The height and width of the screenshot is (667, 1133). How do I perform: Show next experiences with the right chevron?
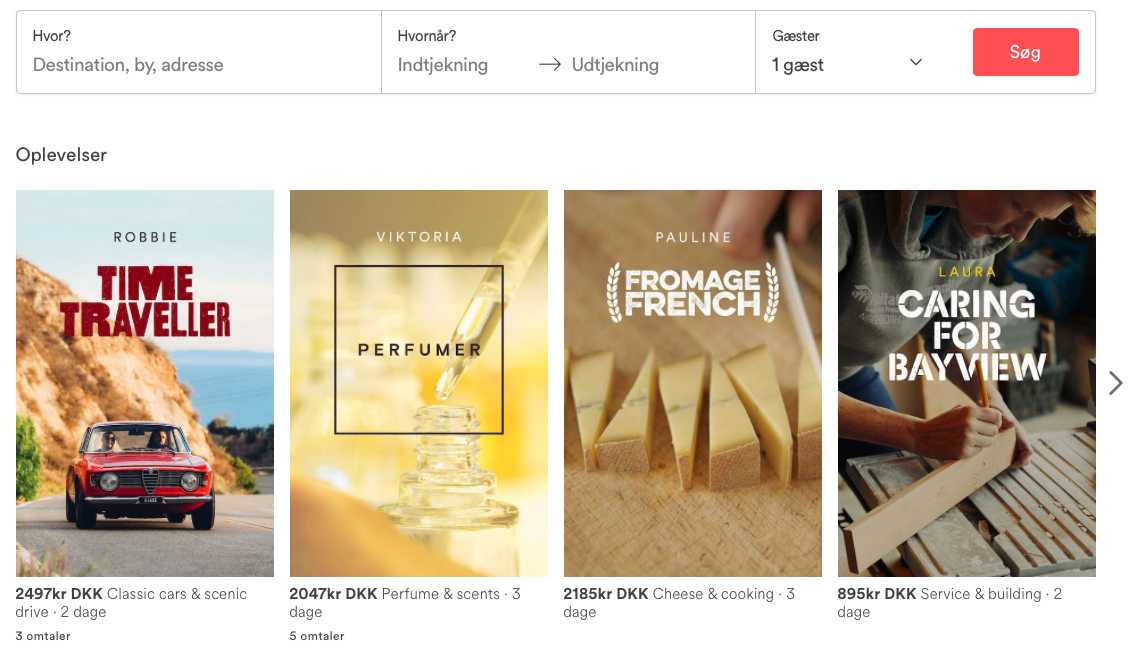(x=1116, y=383)
